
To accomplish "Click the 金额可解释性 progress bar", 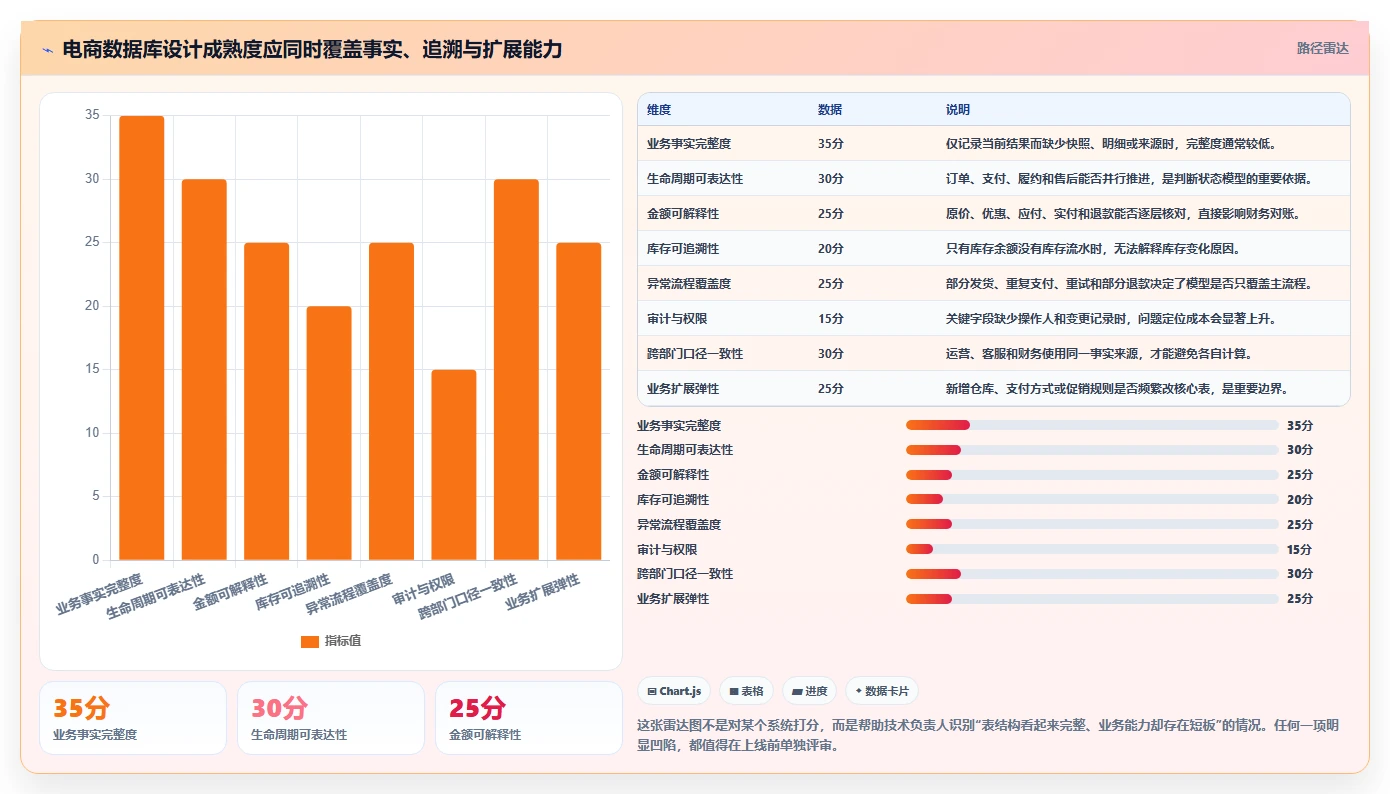I will click(x=1092, y=475).
